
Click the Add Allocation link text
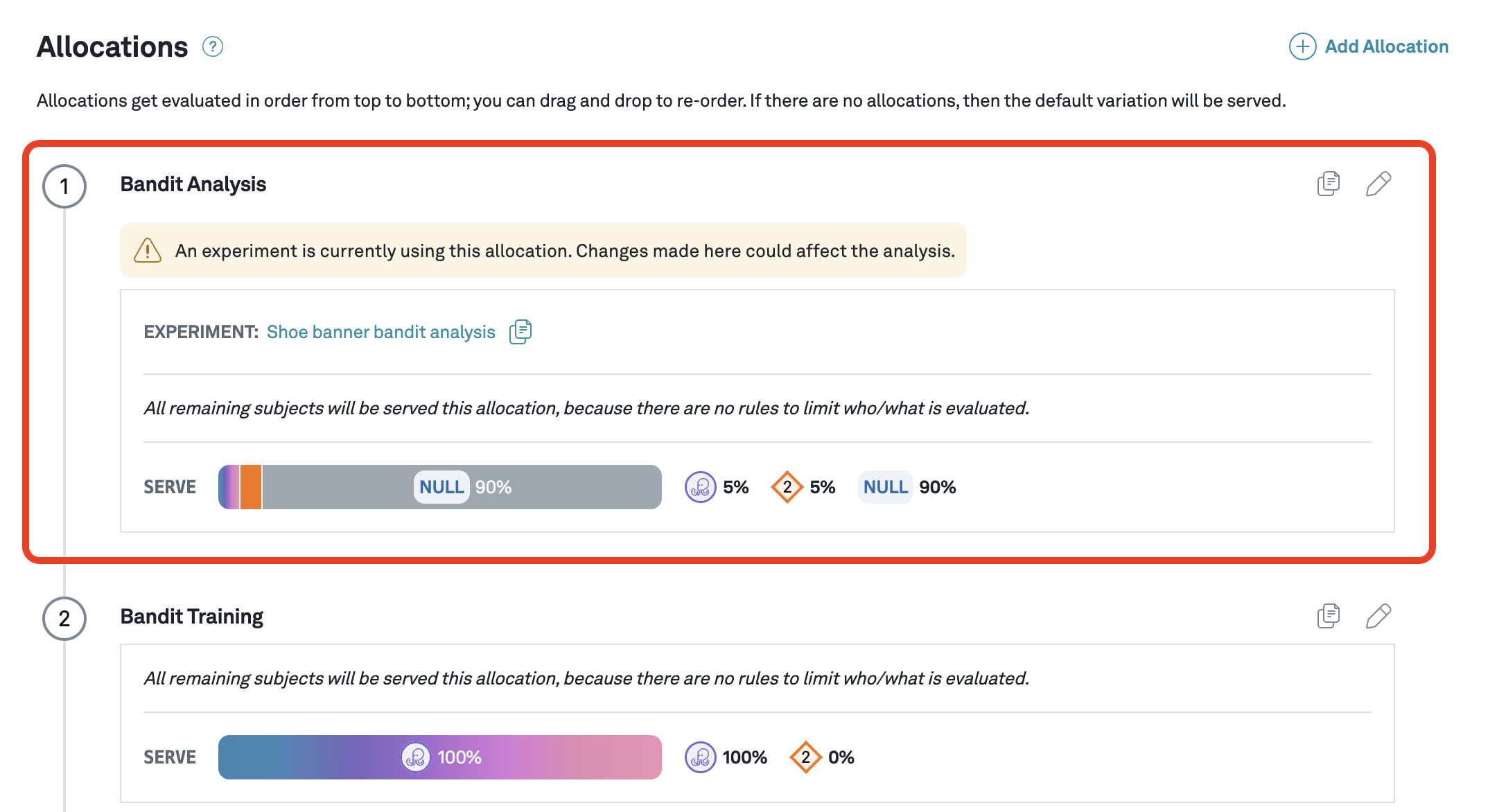[x=1386, y=47]
